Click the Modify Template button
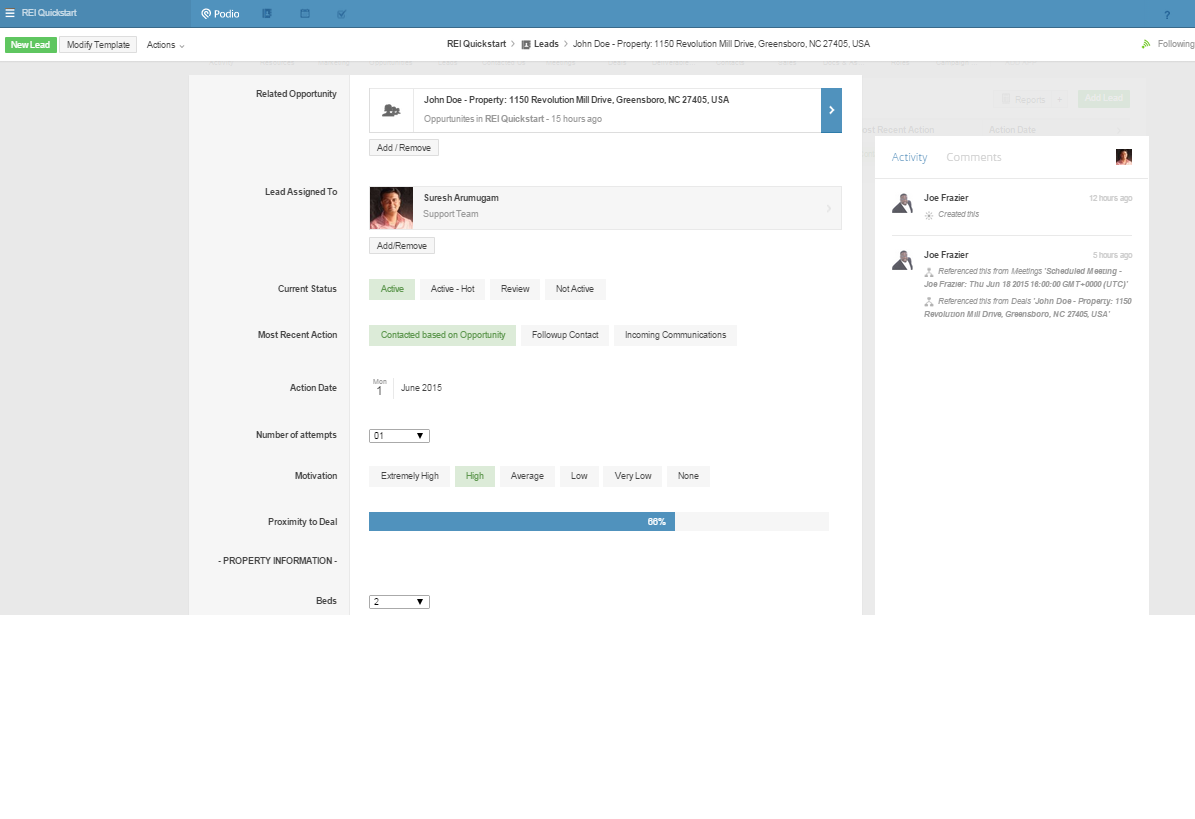 coord(98,45)
